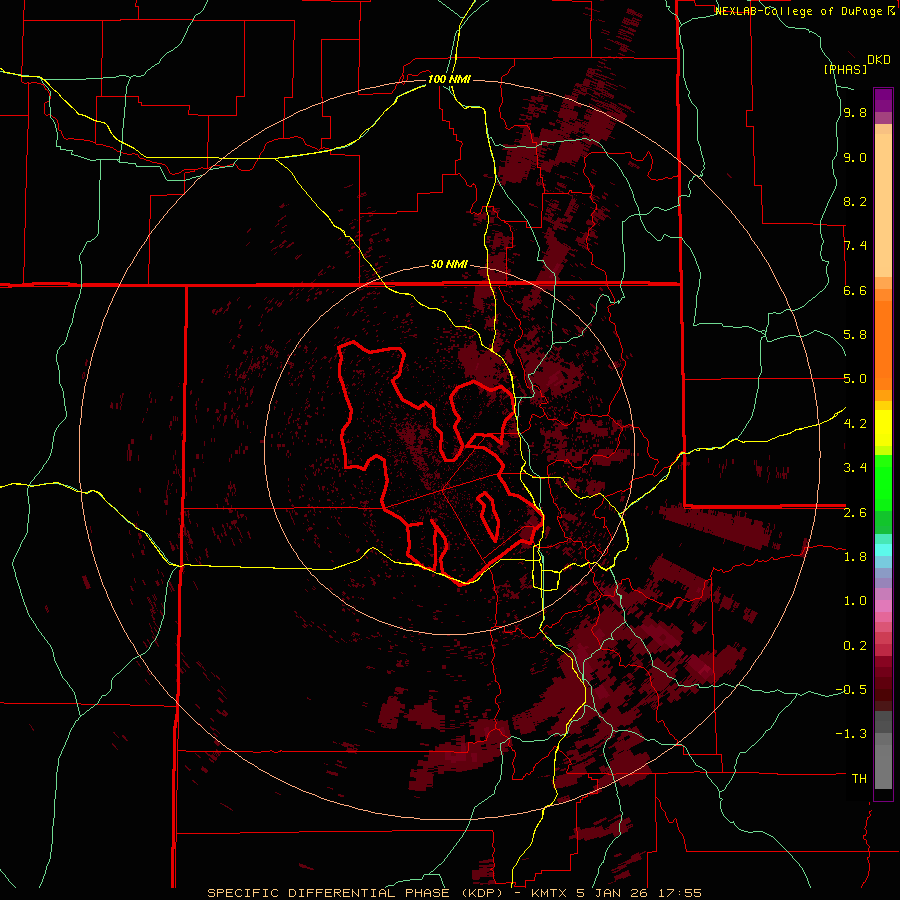Select the -0.5 scale label
This screenshot has width=900, height=900.
851,689
